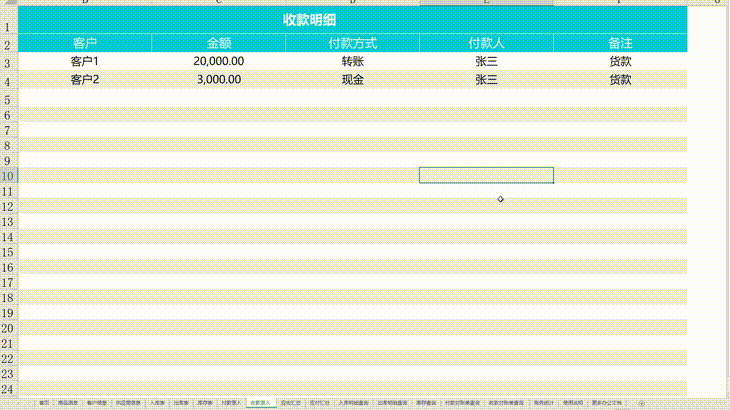The width and height of the screenshot is (730, 410).
Task: Select the 供应商信息 sheet tab
Action: pyautogui.click(x=128, y=403)
